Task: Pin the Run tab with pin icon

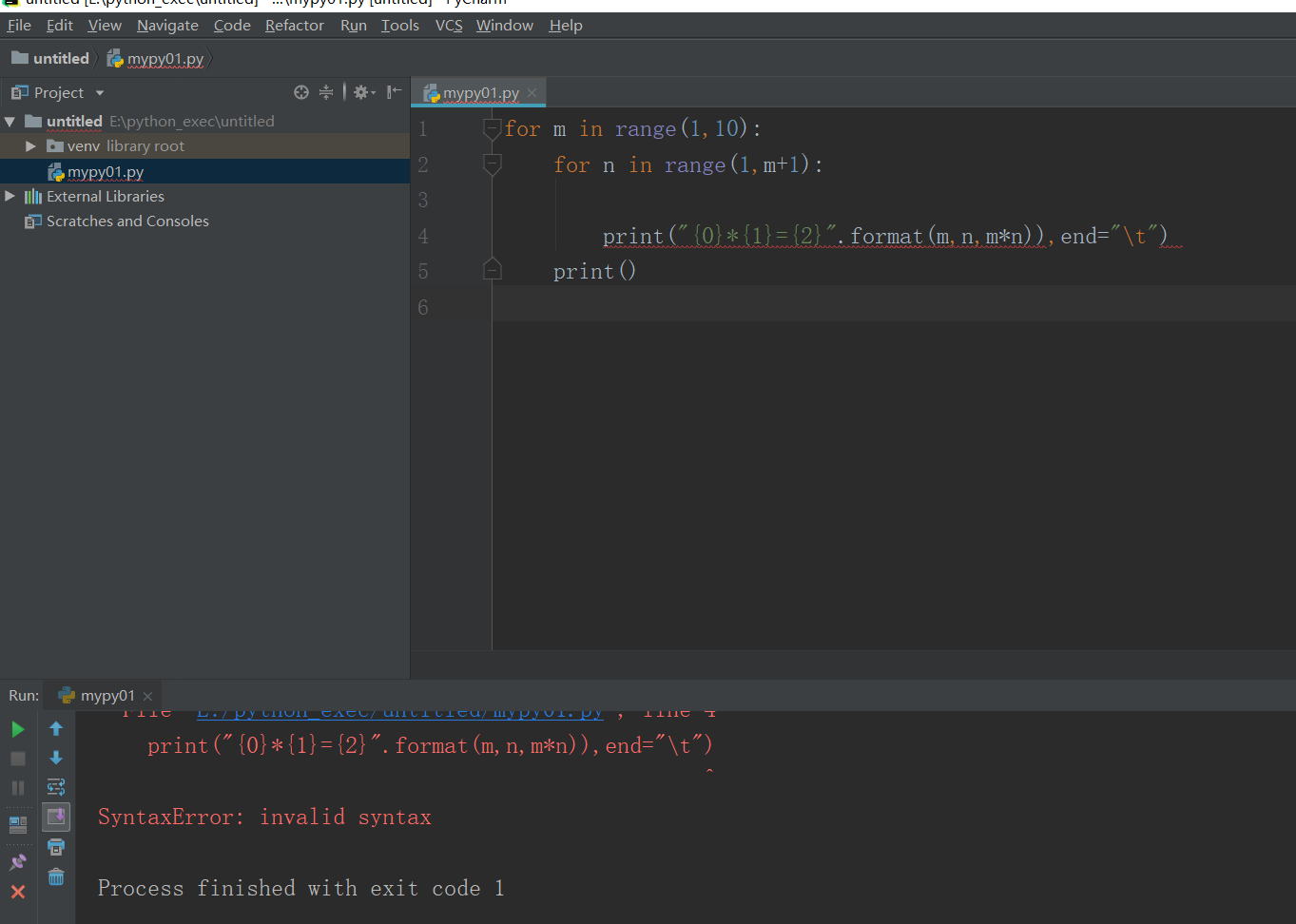Action: (18, 862)
